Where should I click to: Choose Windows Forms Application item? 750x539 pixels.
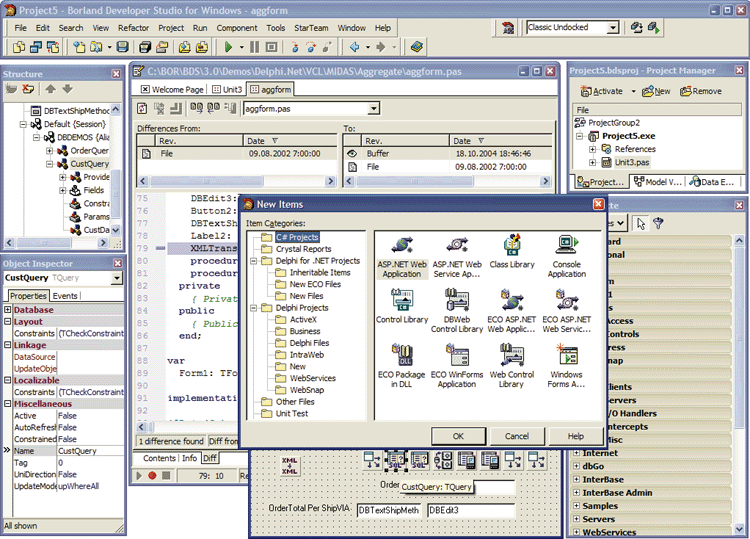567,367
